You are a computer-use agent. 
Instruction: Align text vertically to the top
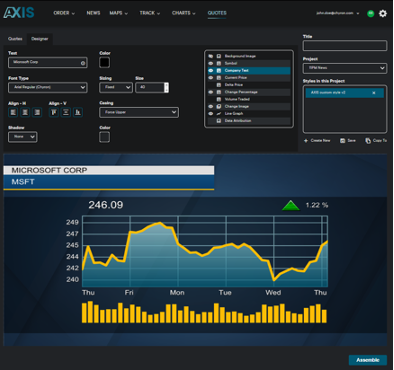pos(54,112)
